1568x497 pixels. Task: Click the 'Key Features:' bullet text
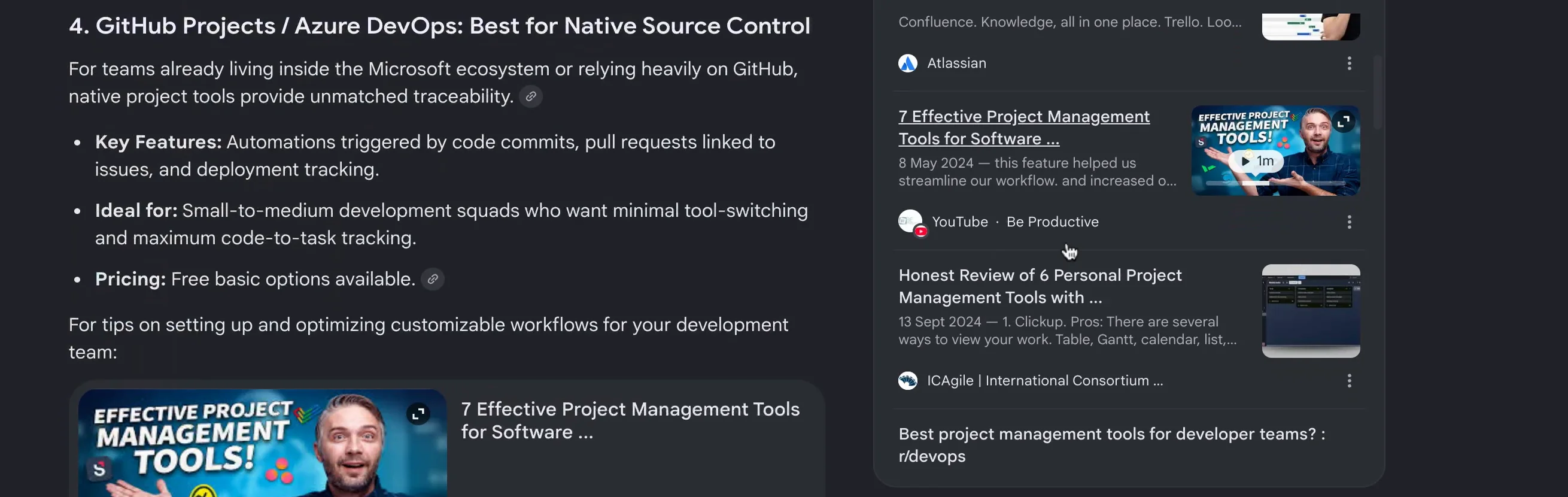coord(434,155)
